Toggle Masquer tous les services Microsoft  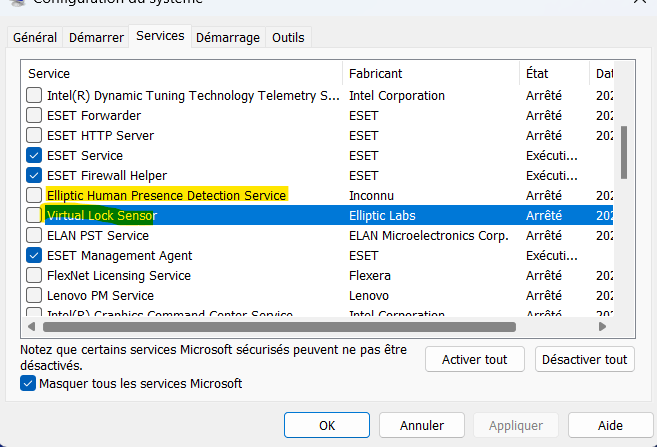pyautogui.click(x=28, y=383)
